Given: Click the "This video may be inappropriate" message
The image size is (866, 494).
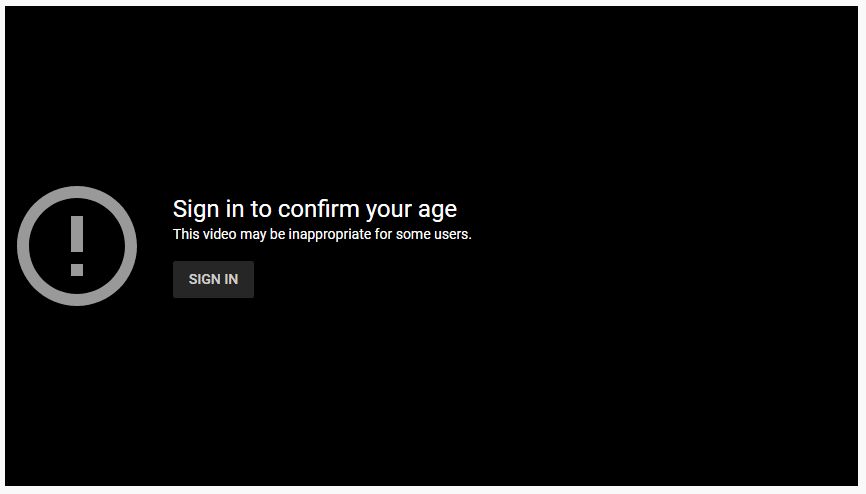Looking at the screenshot, I should point(321,235).
